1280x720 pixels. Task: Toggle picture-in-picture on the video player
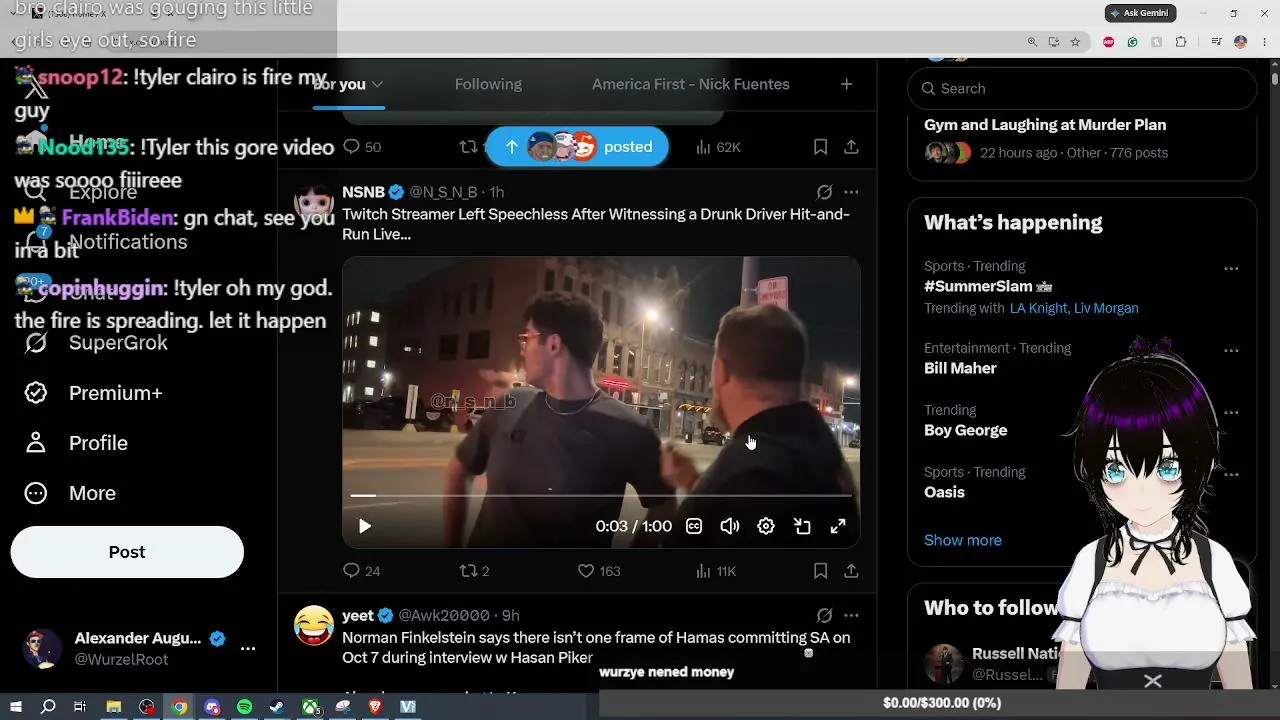[x=802, y=526]
